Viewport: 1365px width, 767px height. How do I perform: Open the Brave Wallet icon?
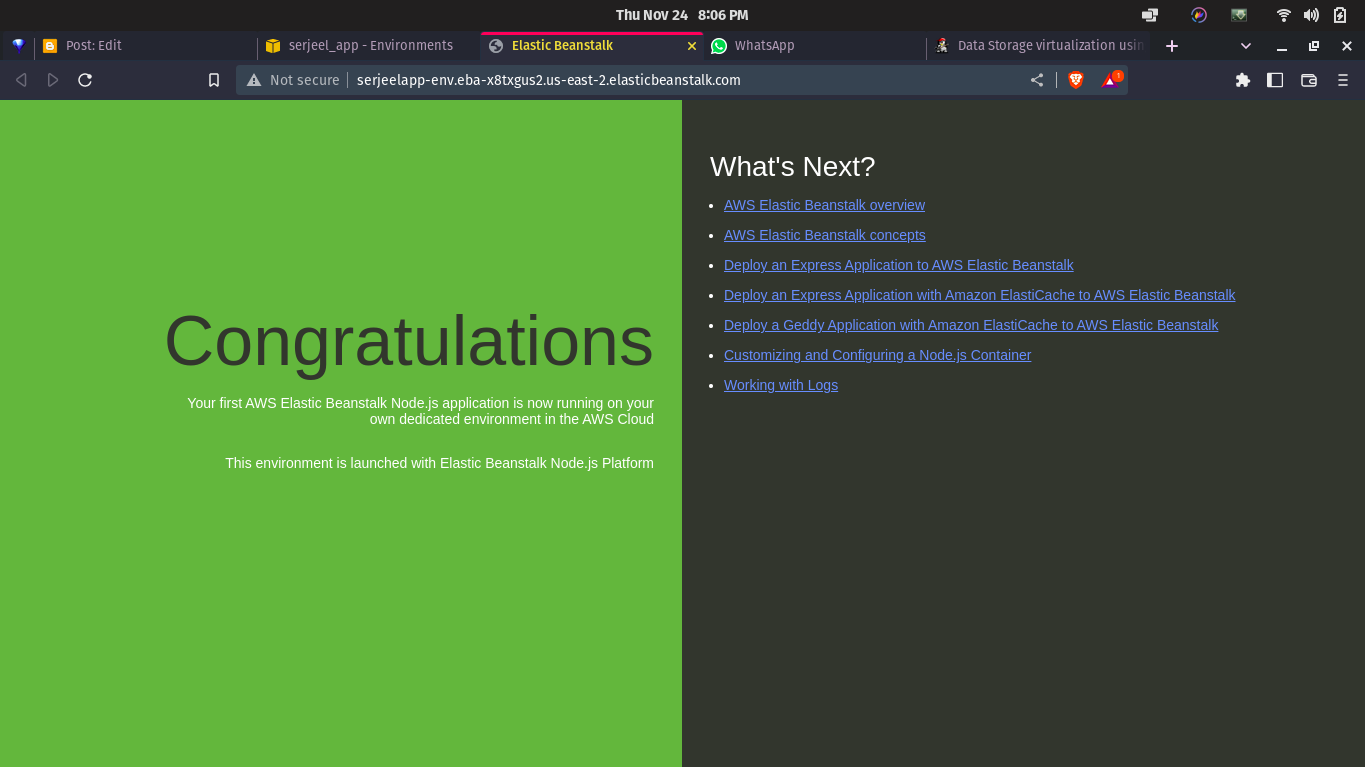click(1309, 80)
